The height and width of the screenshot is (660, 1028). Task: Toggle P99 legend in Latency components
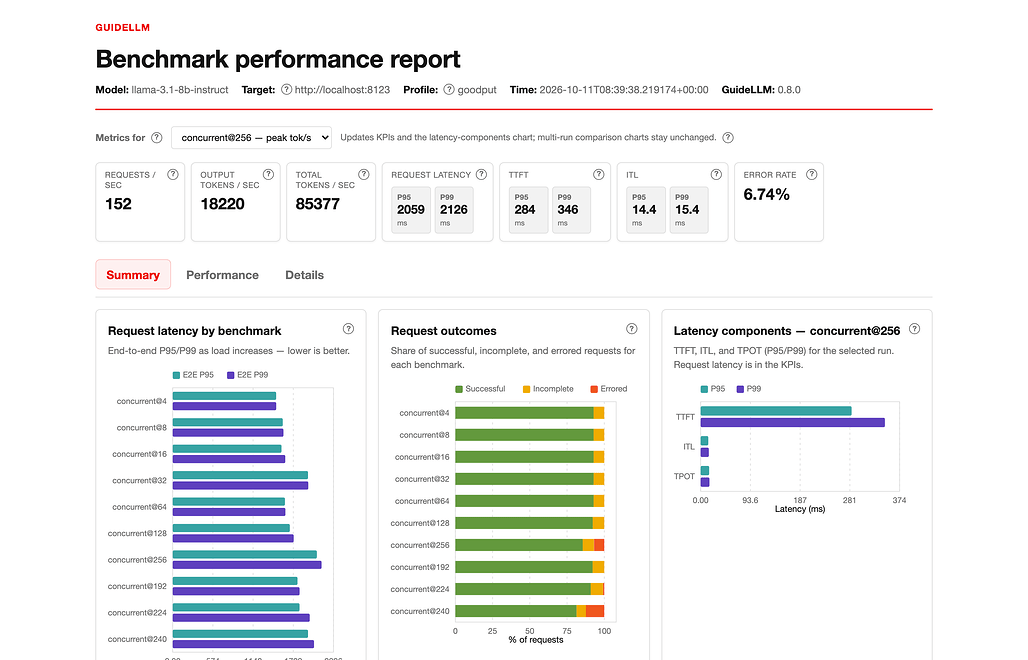pyautogui.click(x=749, y=389)
